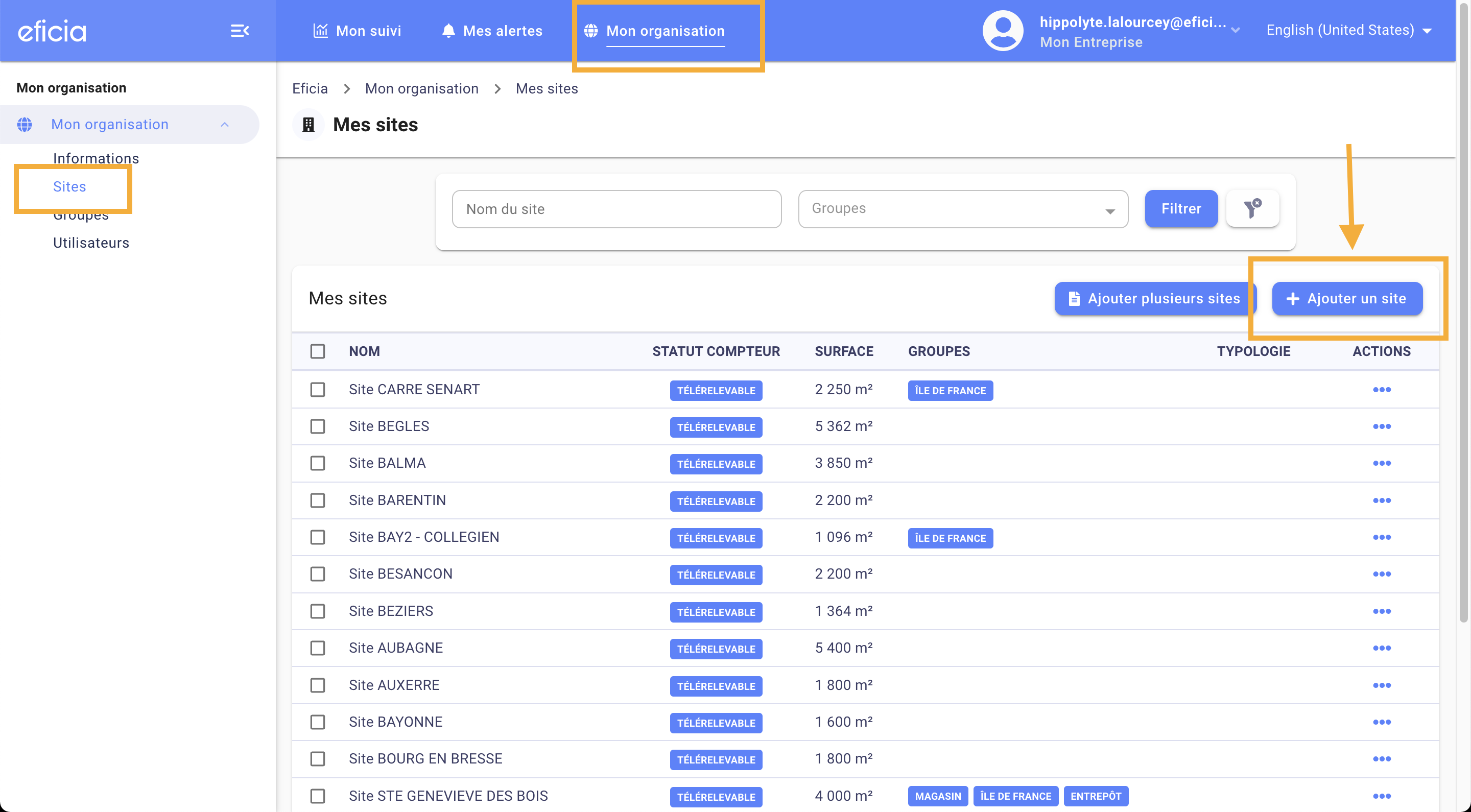
Task: Open actions menu for Site AUXERRE
Action: click(1382, 685)
